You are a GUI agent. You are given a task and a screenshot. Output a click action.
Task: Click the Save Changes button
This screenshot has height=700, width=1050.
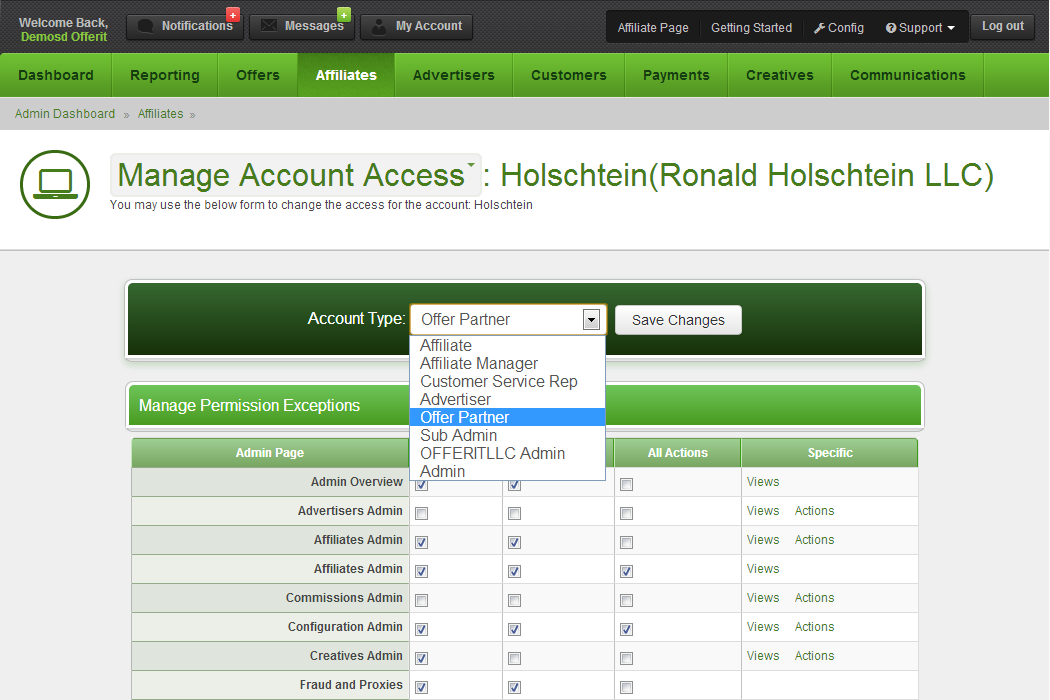tap(678, 320)
